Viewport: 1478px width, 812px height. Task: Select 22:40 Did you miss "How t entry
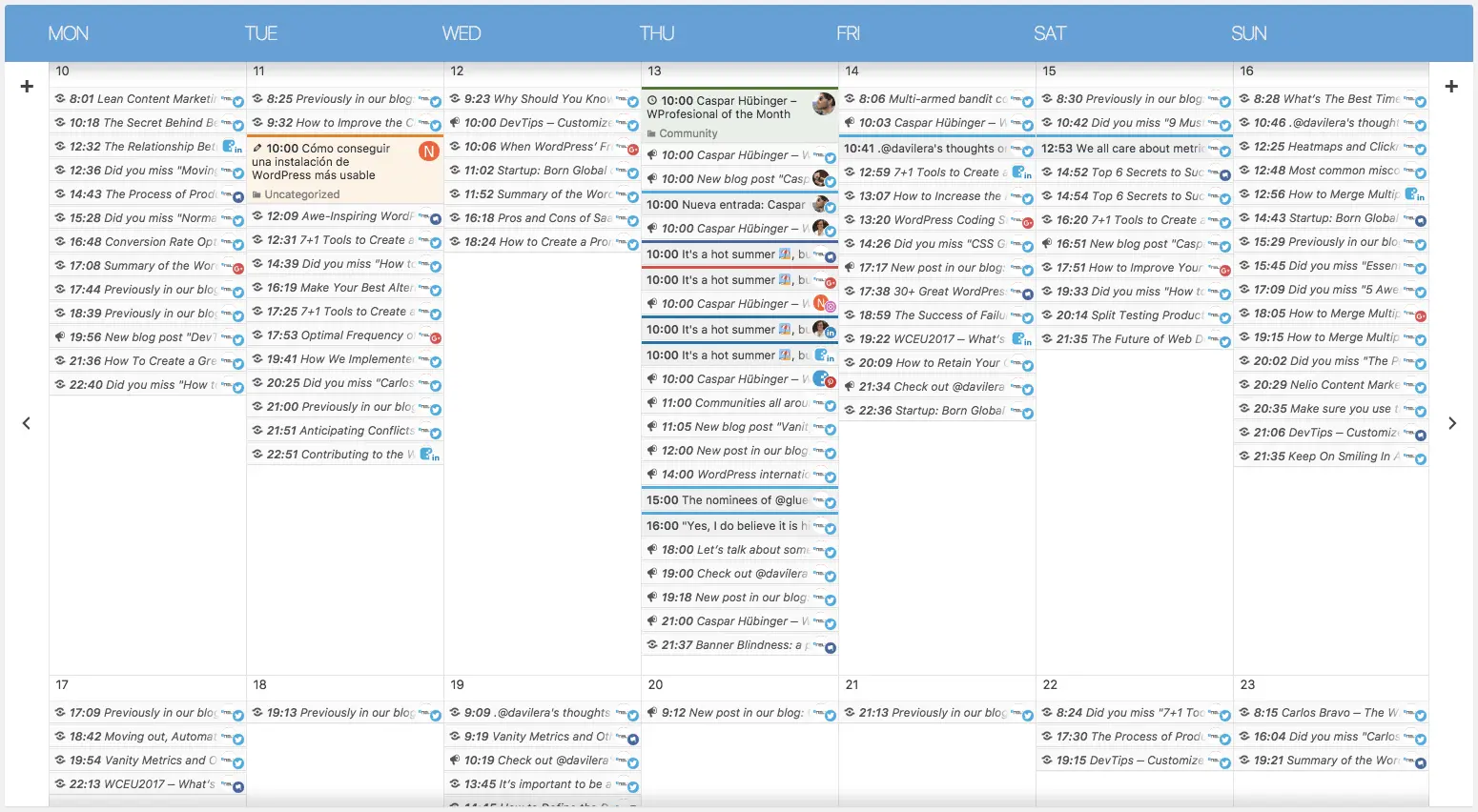pos(148,385)
